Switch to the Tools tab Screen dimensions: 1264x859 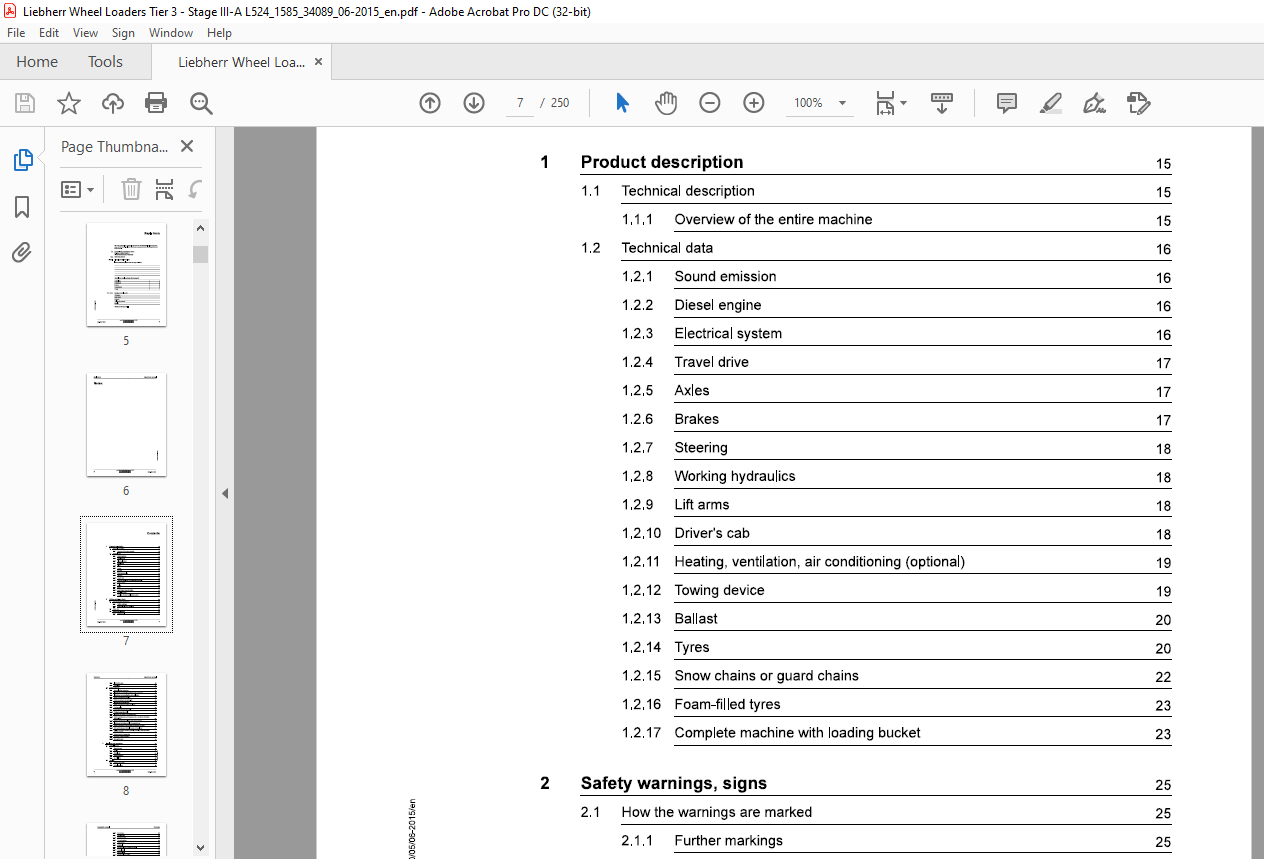point(105,62)
